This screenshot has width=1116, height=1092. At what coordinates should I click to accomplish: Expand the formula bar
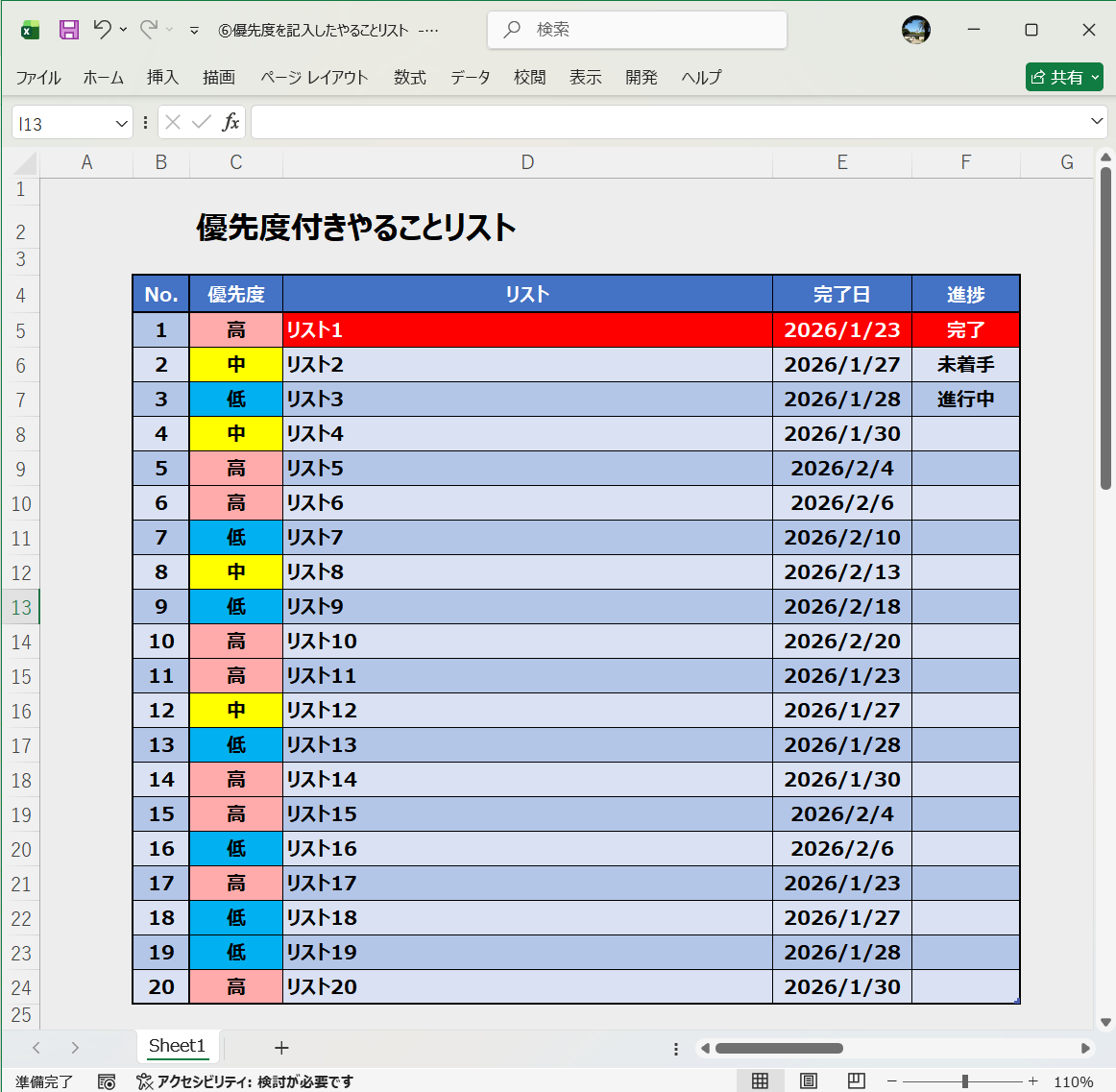pos(1096,121)
